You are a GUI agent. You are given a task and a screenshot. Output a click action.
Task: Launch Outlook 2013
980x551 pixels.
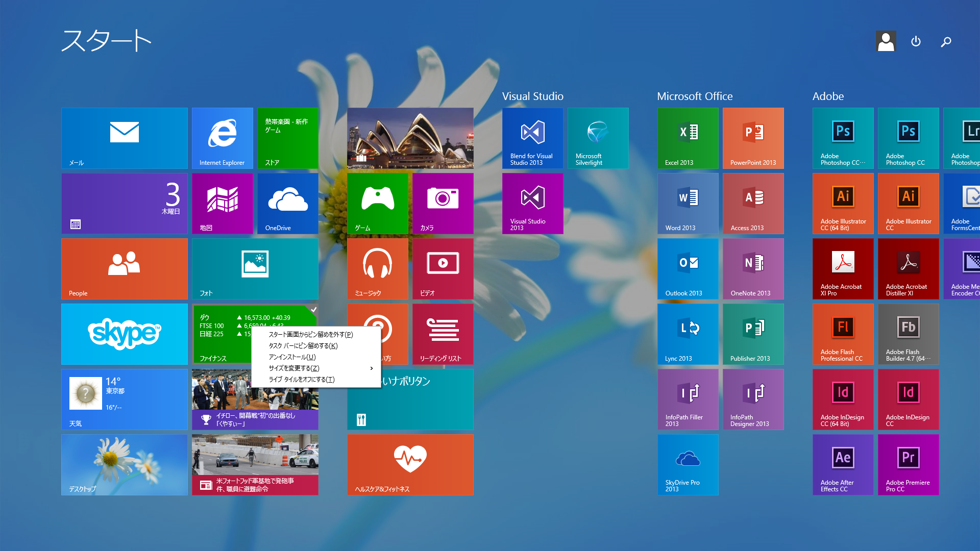click(x=688, y=269)
